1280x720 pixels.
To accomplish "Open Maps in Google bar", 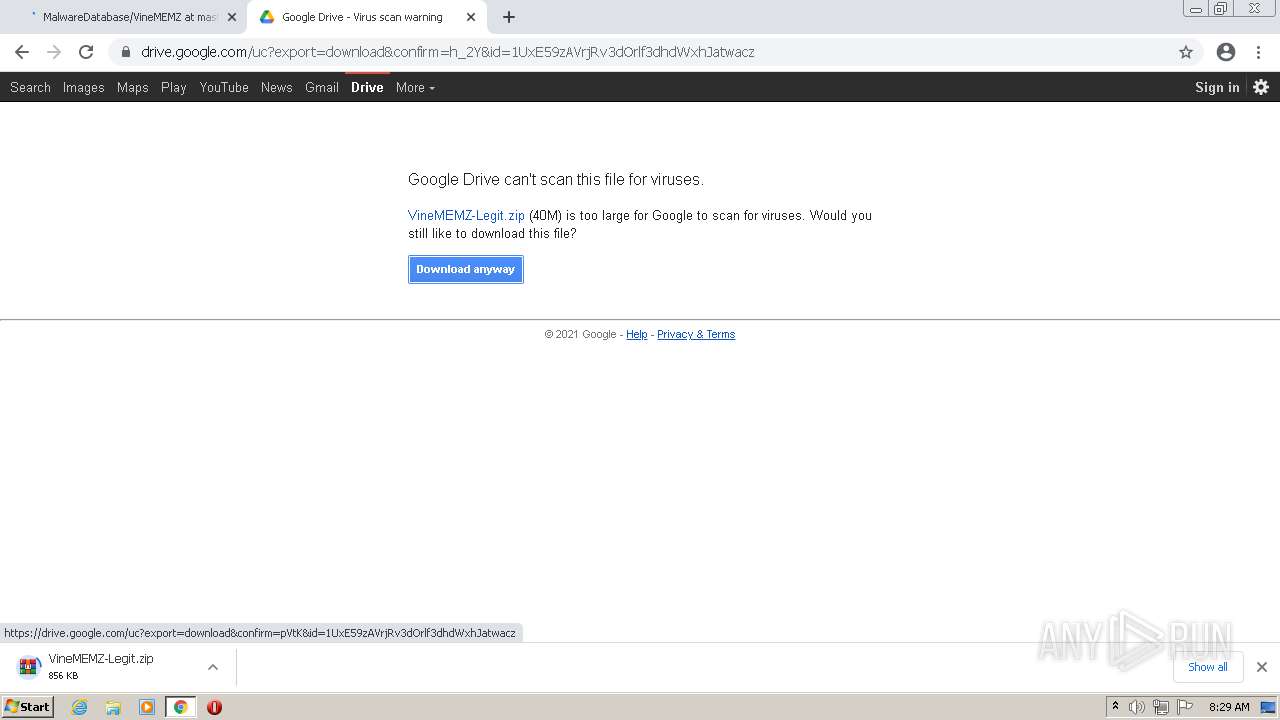I will pyautogui.click(x=132, y=87).
